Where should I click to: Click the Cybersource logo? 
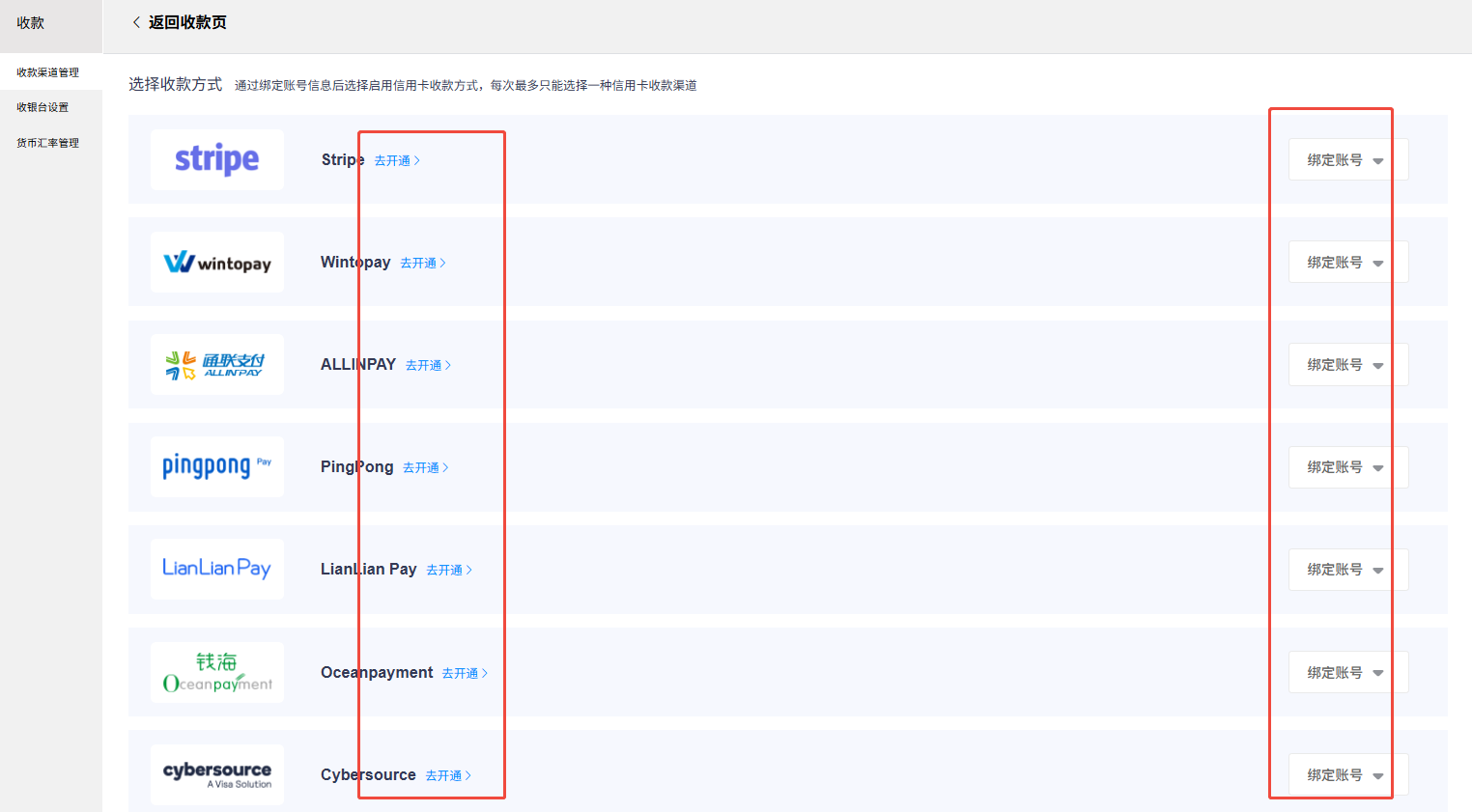(217, 774)
